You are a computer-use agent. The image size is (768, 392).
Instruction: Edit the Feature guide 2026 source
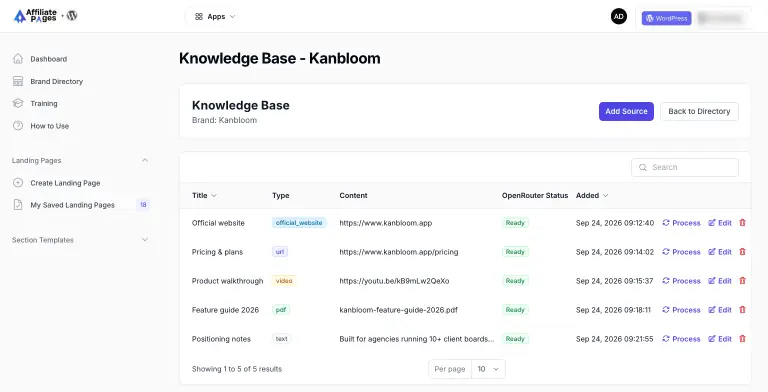720,310
